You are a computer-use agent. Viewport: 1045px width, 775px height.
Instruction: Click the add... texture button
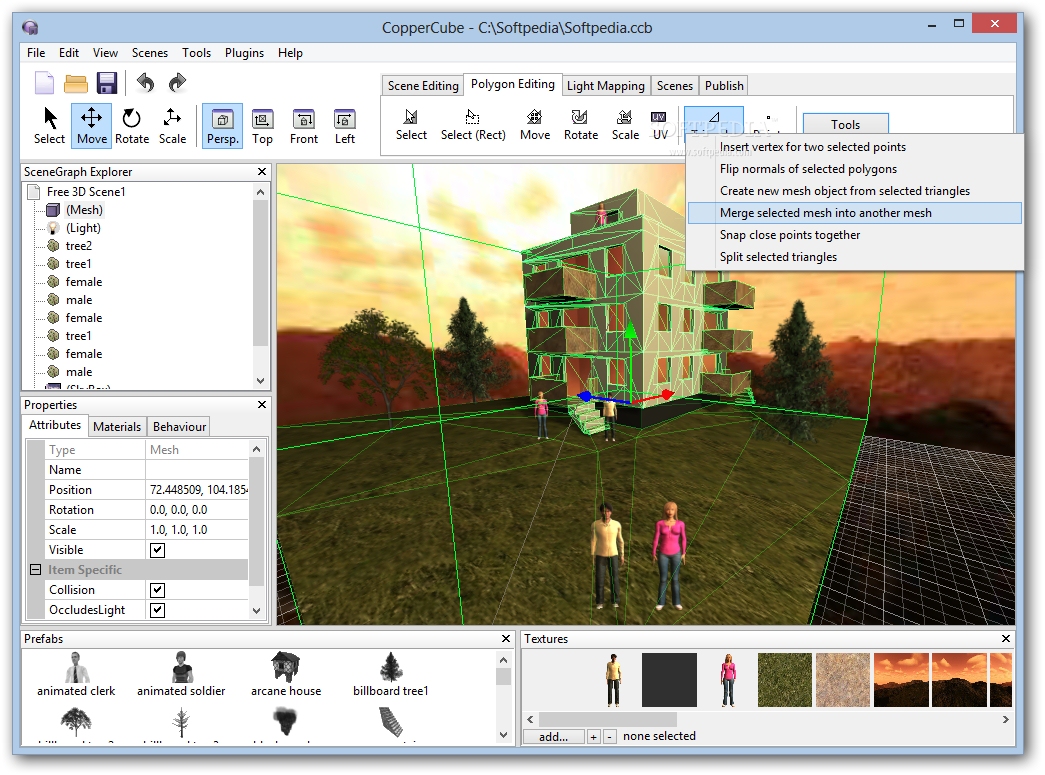point(554,736)
